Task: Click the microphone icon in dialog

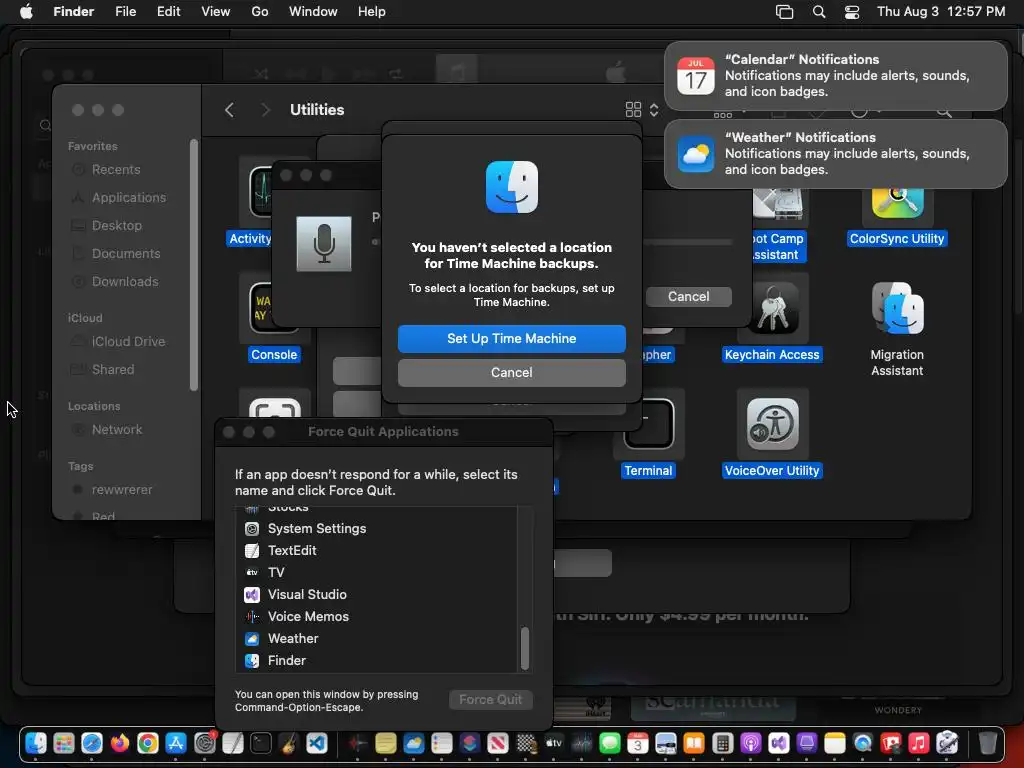Action: (x=324, y=244)
